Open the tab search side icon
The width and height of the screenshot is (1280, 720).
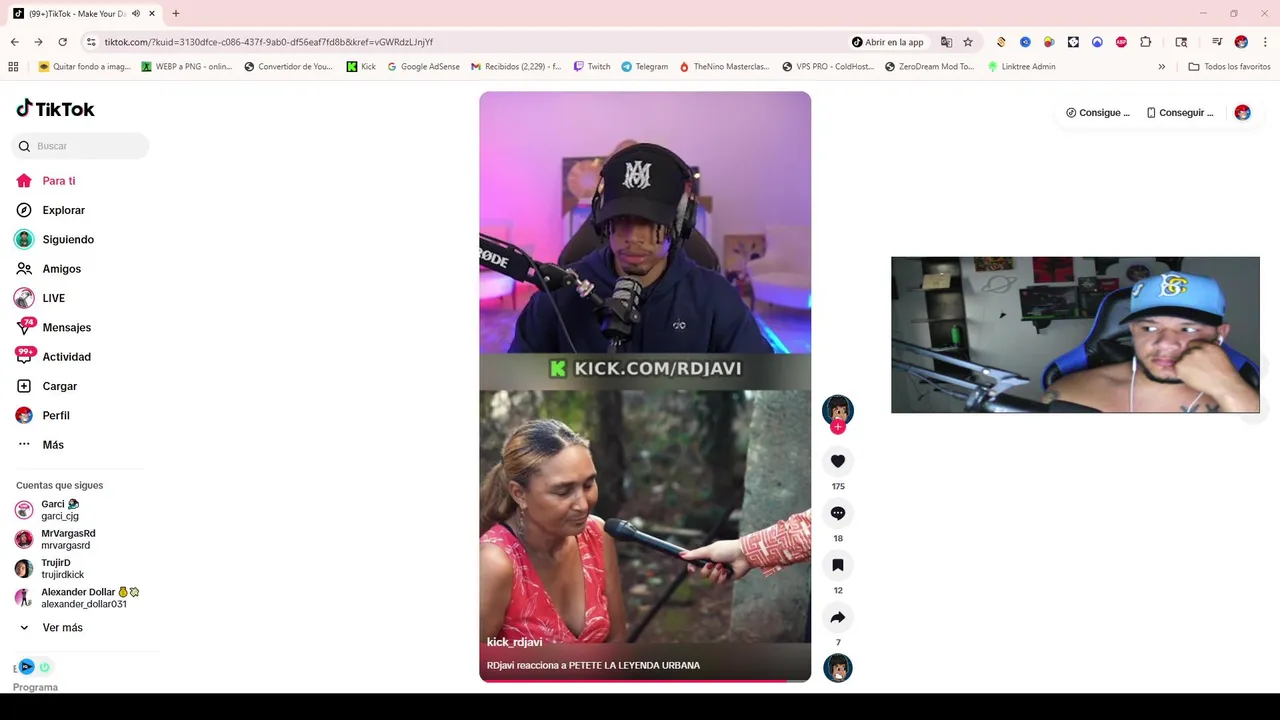point(1181,42)
